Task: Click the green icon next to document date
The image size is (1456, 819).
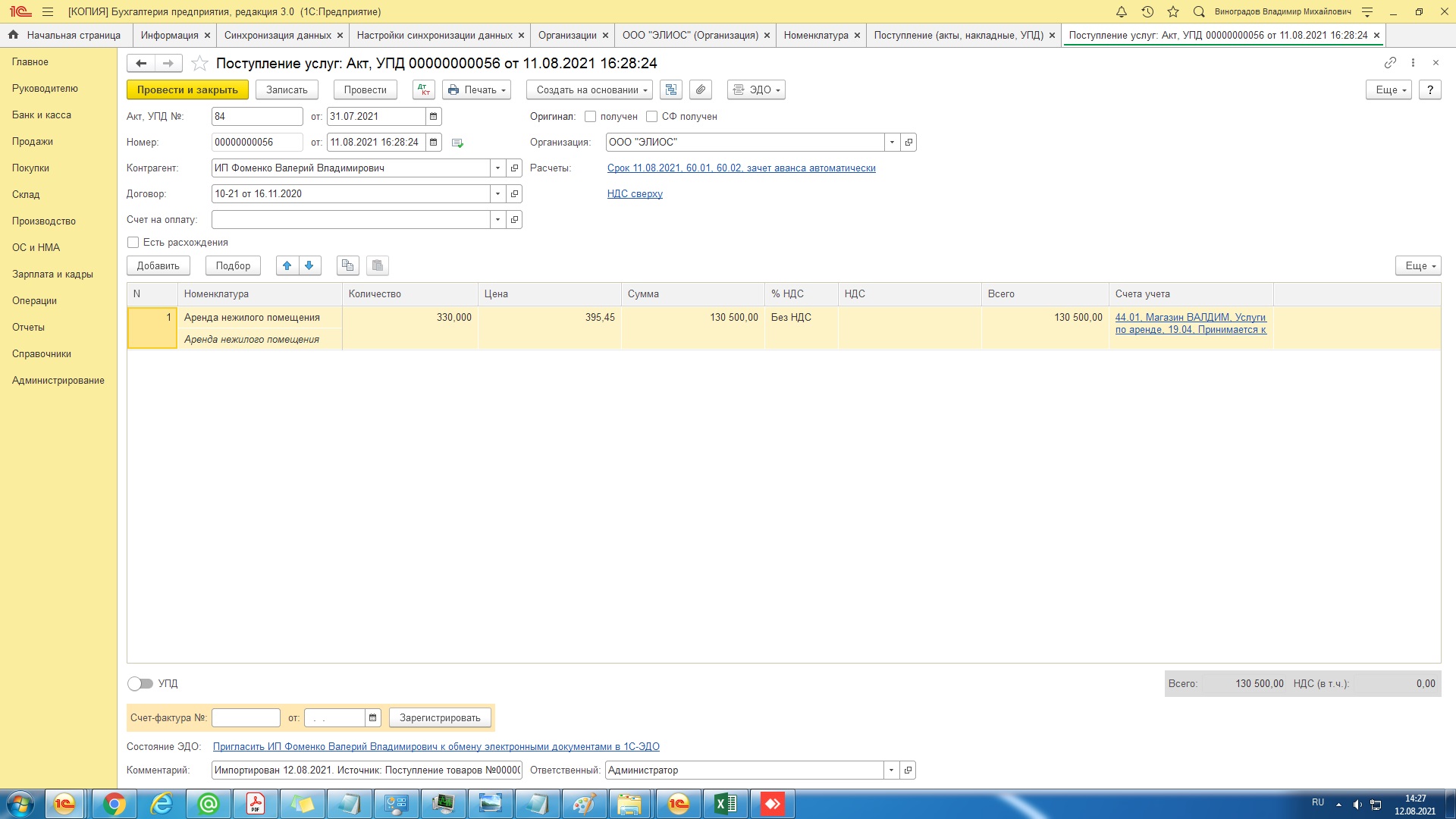Action: coord(457,143)
